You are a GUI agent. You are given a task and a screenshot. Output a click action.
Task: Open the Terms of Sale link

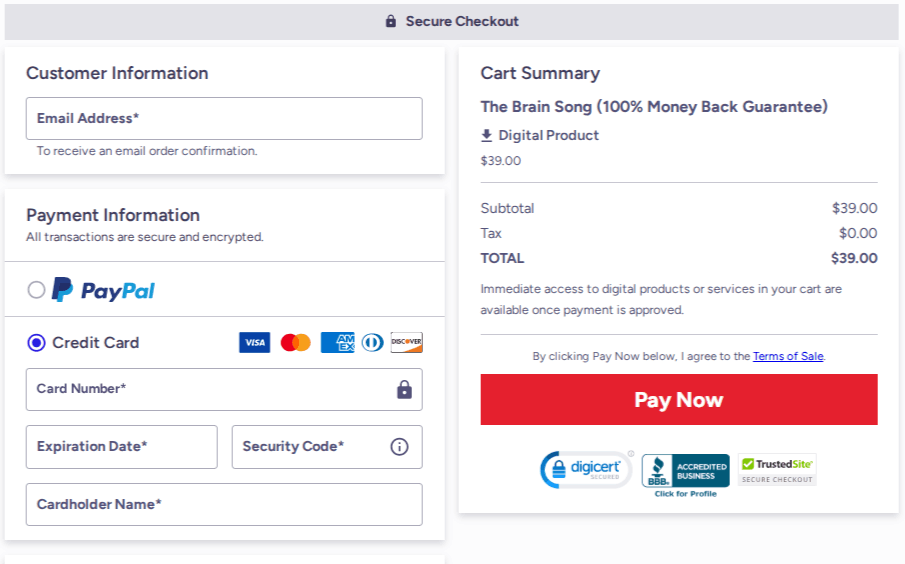tap(788, 356)
